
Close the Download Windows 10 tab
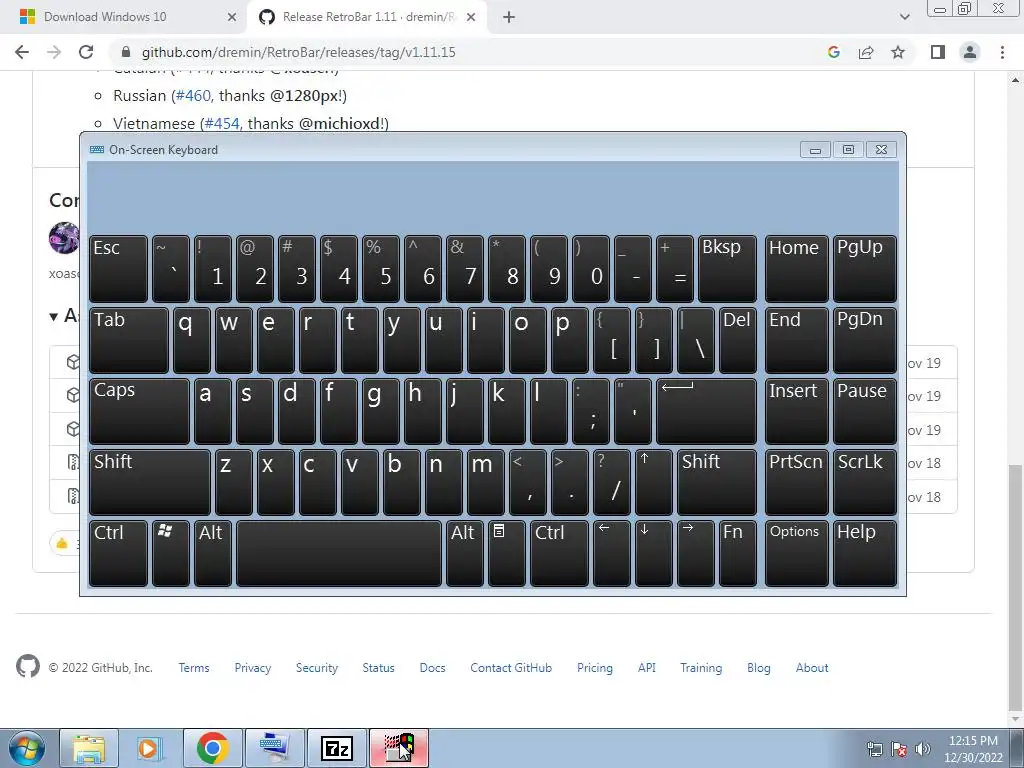pos(232,17)
